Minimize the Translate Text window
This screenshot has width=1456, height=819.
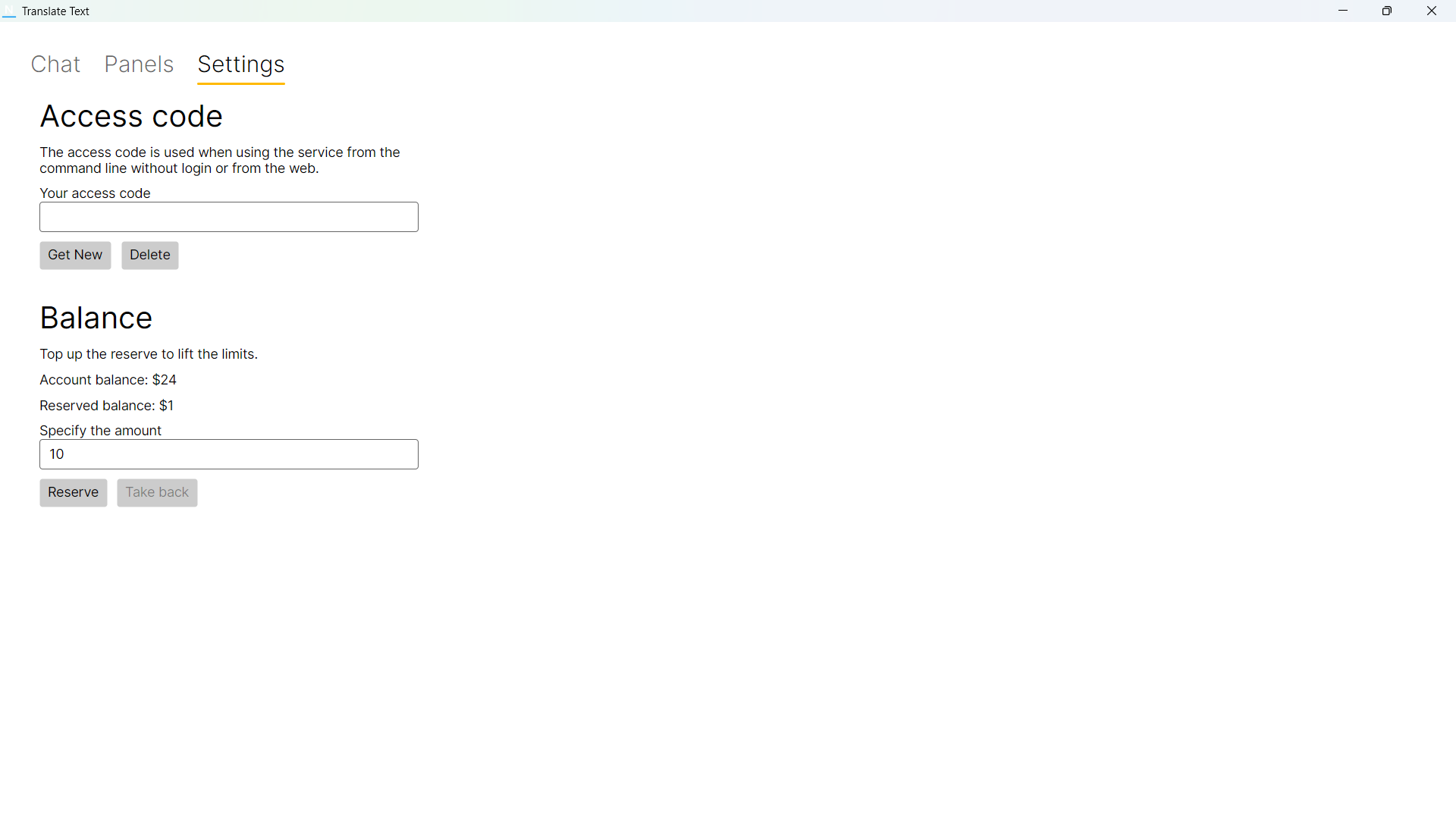click(1344, 11)
